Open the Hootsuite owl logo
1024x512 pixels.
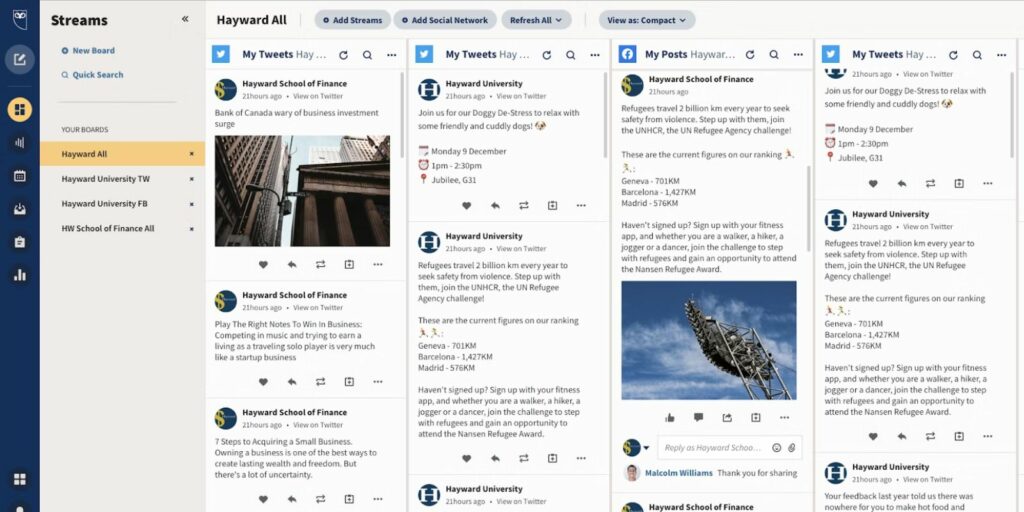[20, 19]
